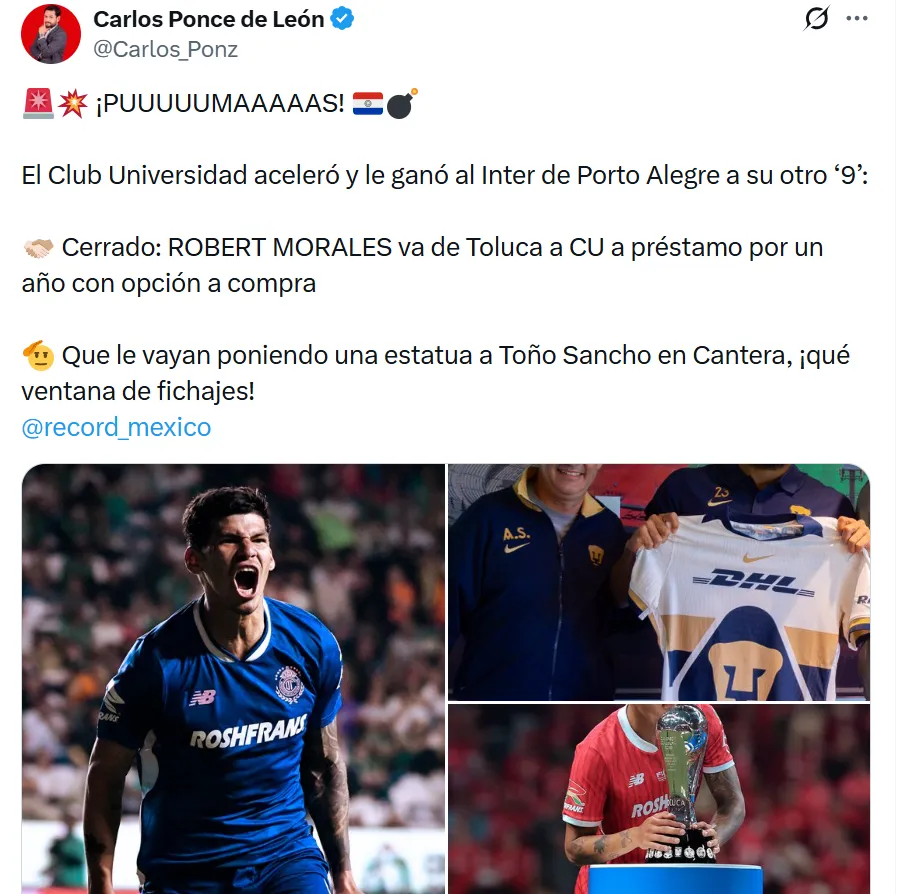Click the blue verified badge
The image size is (900, 894).
click(342, 19)
